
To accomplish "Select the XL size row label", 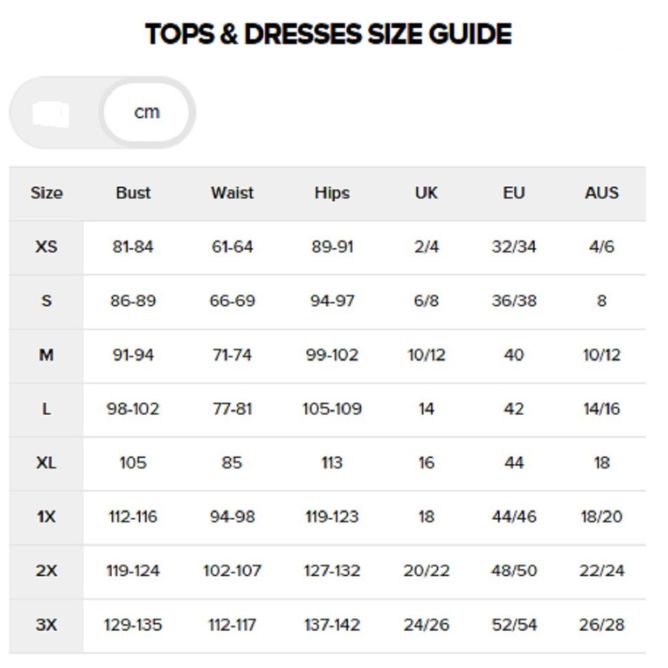I will 46,463.
